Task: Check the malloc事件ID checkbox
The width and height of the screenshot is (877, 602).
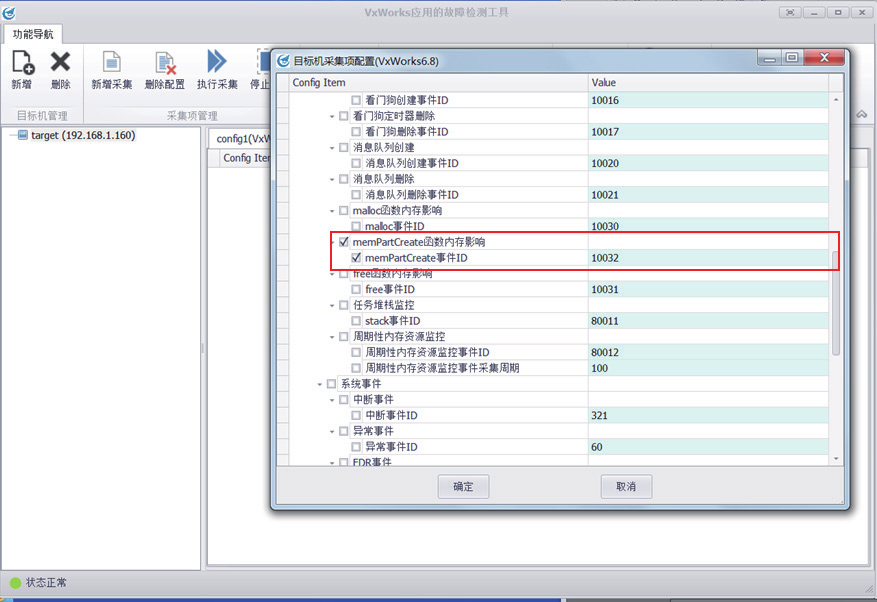Action: (x=357, y=227)
